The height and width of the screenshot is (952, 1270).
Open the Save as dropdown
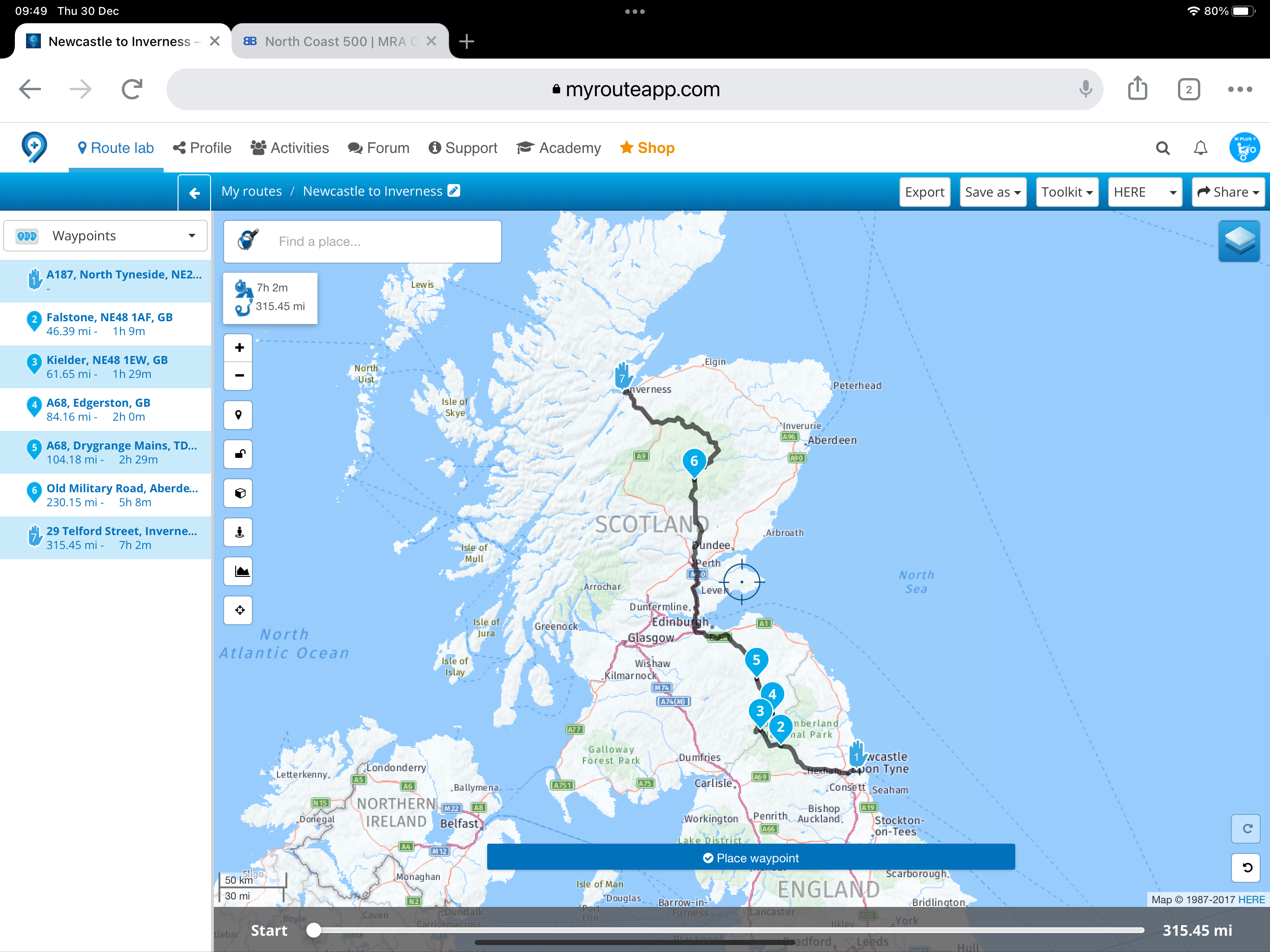992,192
